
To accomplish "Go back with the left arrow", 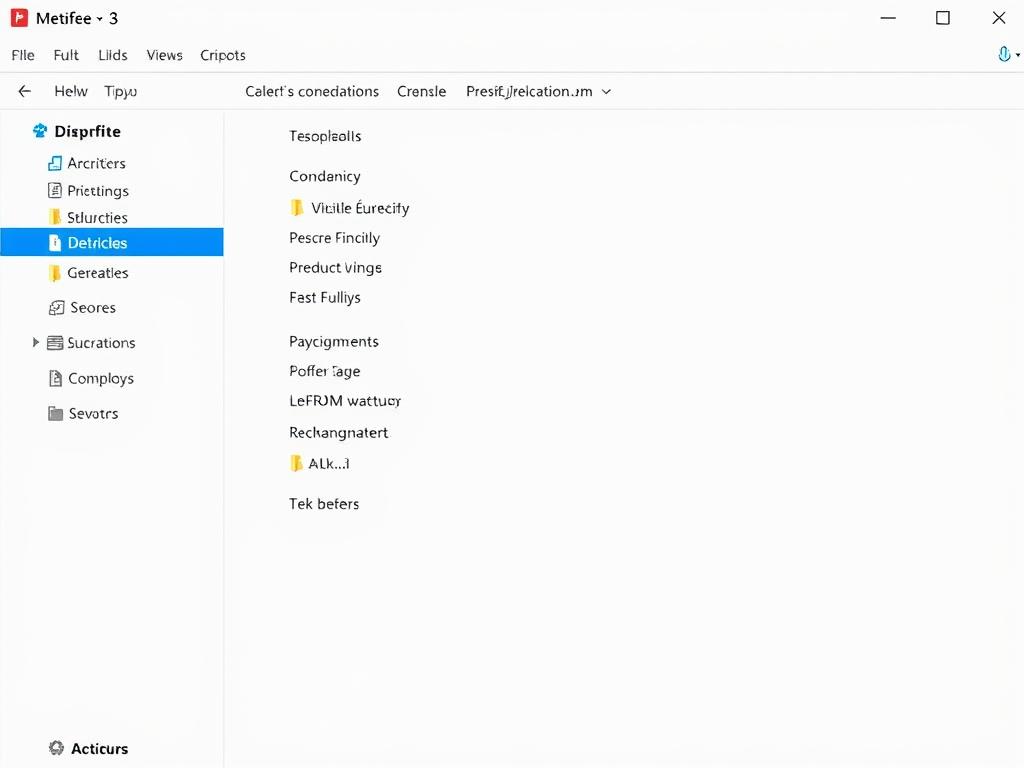I will click(x=25, y=91).
